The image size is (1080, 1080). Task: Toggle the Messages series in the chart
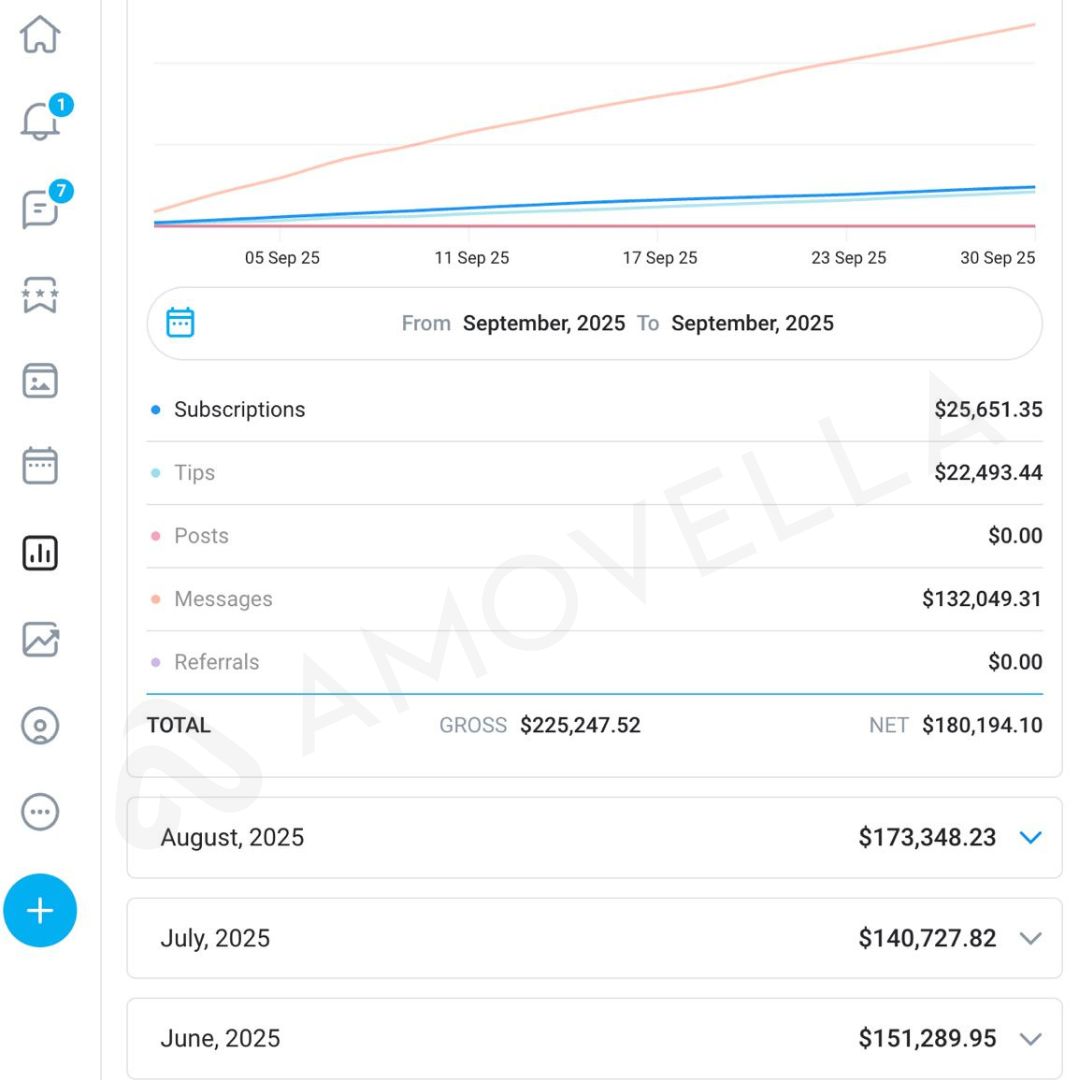[x=222, y=599]
